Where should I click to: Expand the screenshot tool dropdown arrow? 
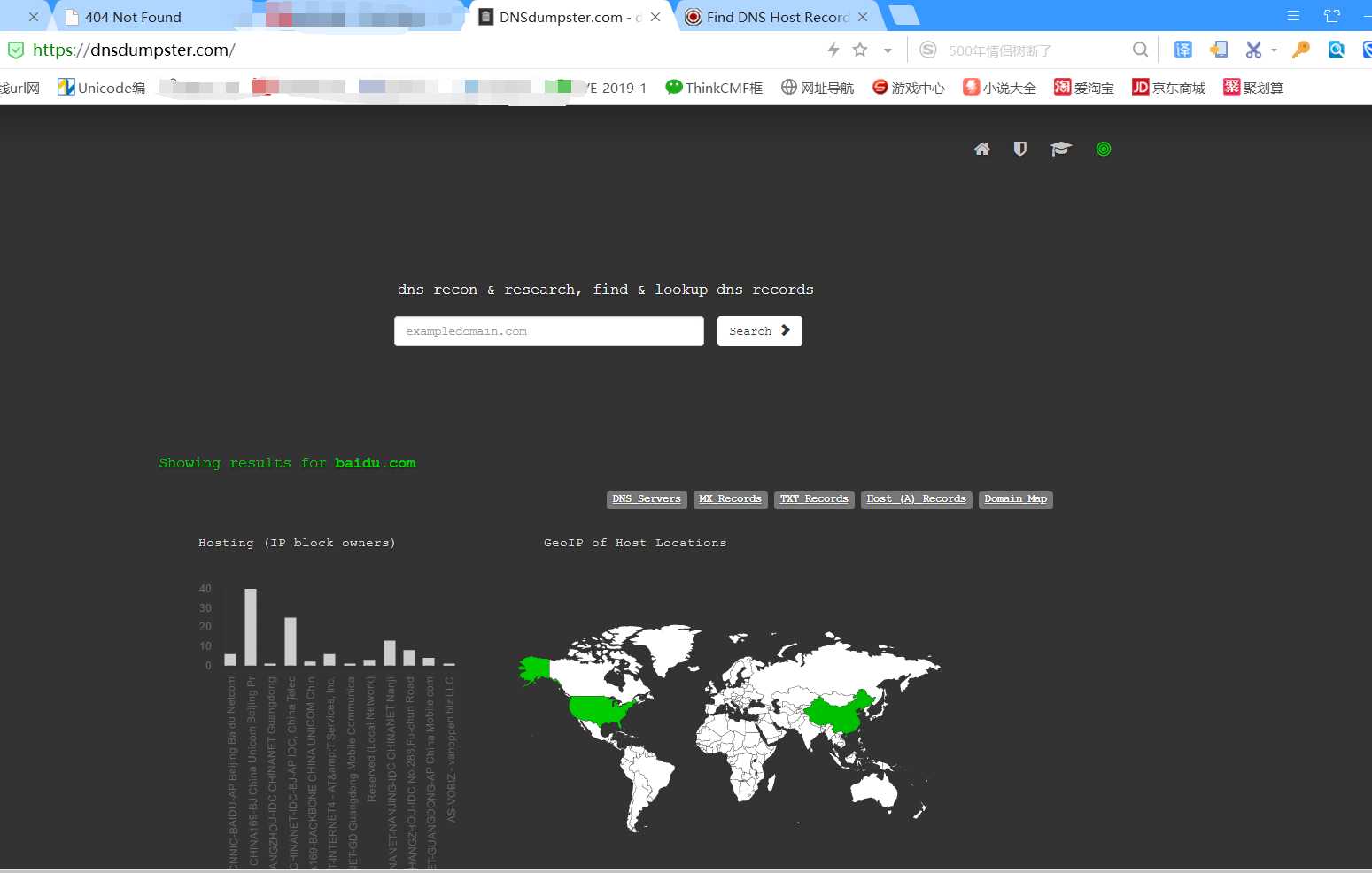point(1274,50)
